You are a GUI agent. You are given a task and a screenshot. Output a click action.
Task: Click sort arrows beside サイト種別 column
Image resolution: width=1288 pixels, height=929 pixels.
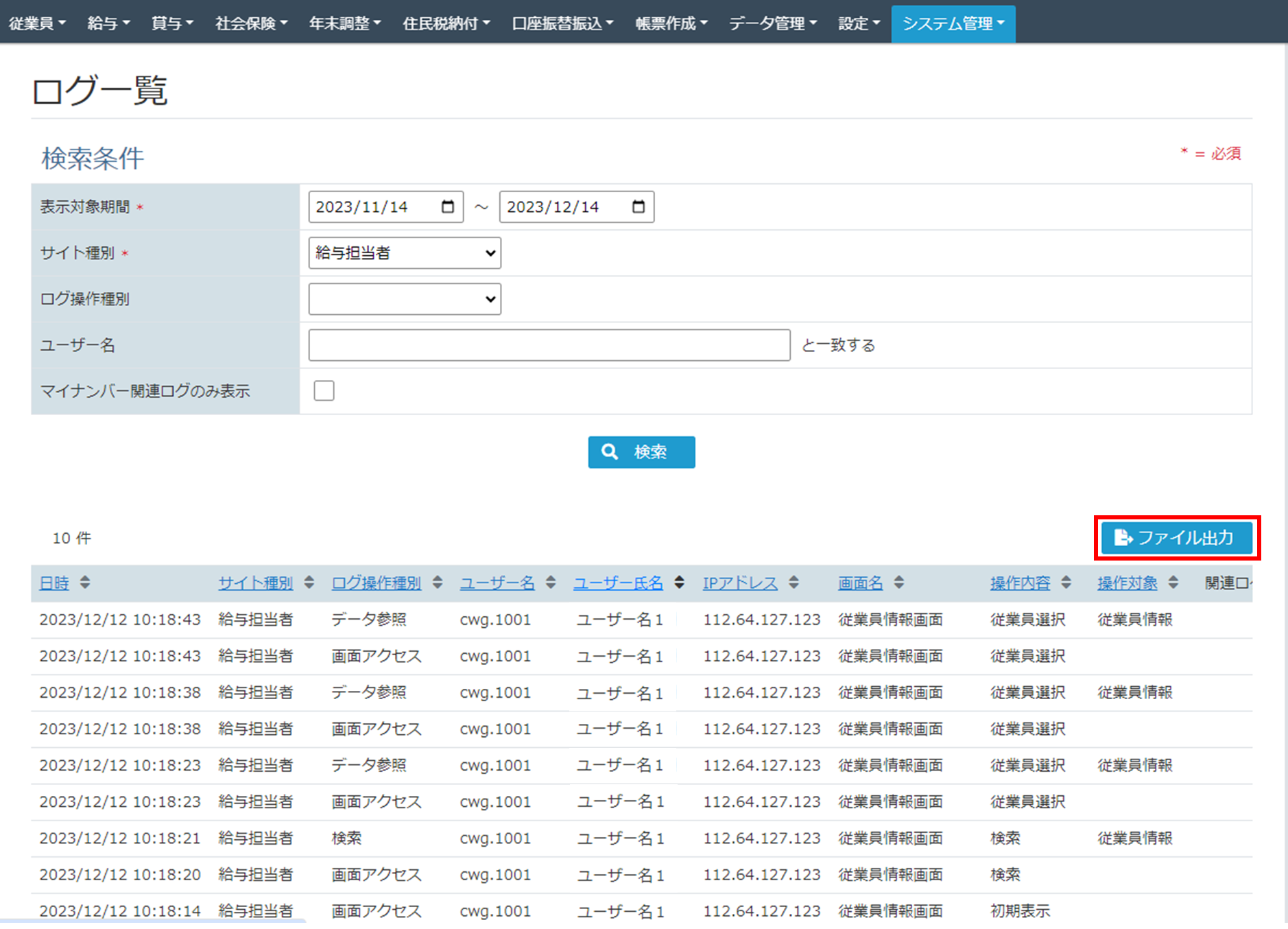(309, 583)
